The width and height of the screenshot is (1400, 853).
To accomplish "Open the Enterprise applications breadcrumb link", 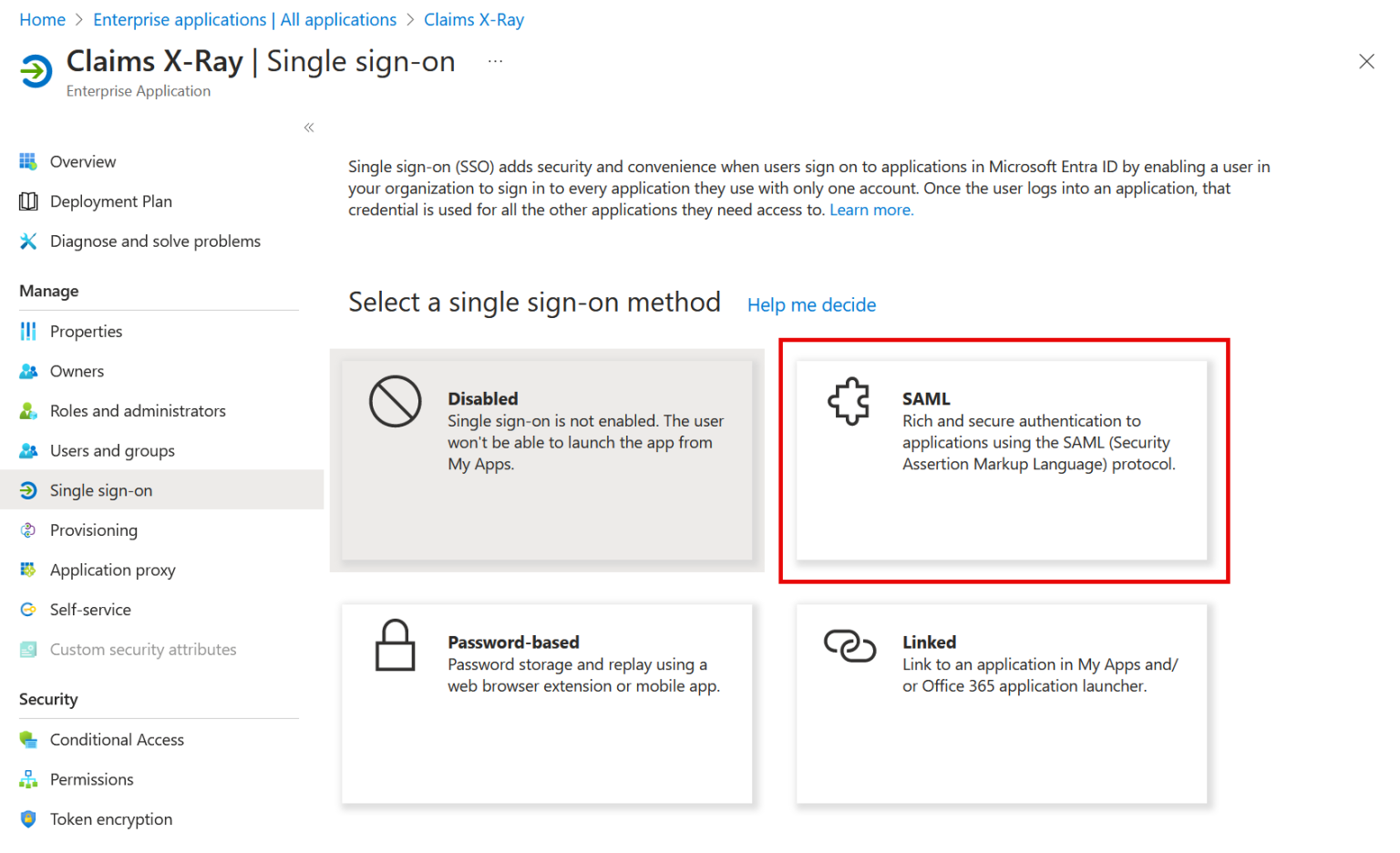I will pyautogui.click(x=244, y=19).
